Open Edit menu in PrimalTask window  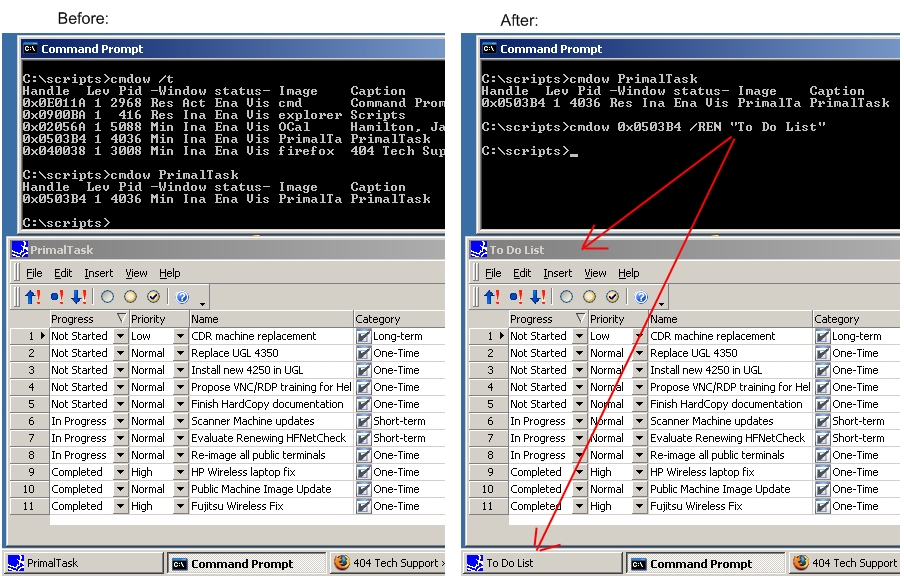pyautogui.click(x=63, y=273)
